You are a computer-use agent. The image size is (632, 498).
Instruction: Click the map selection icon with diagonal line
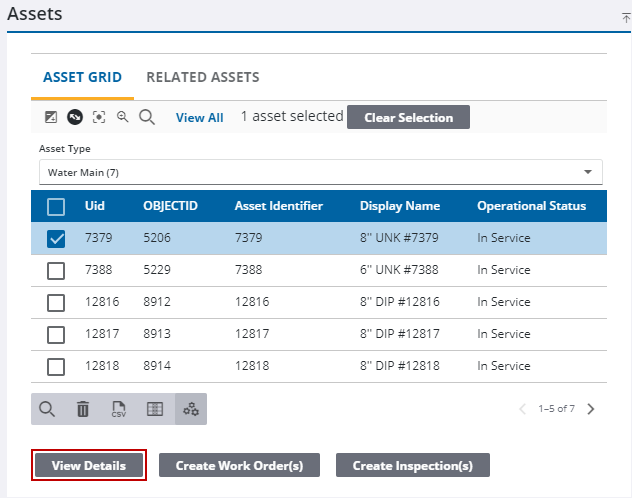(x=51, y=117)
